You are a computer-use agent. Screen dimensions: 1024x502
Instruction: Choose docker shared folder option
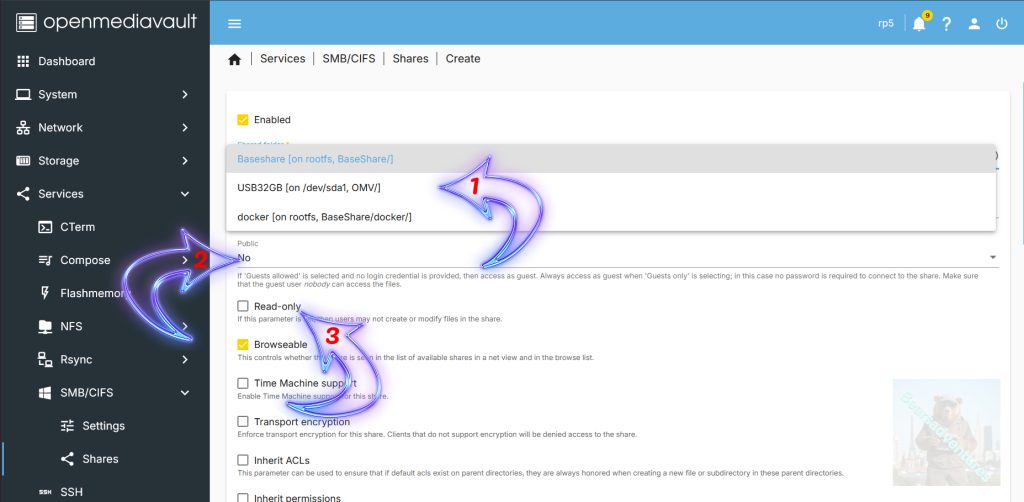(324, 216)
